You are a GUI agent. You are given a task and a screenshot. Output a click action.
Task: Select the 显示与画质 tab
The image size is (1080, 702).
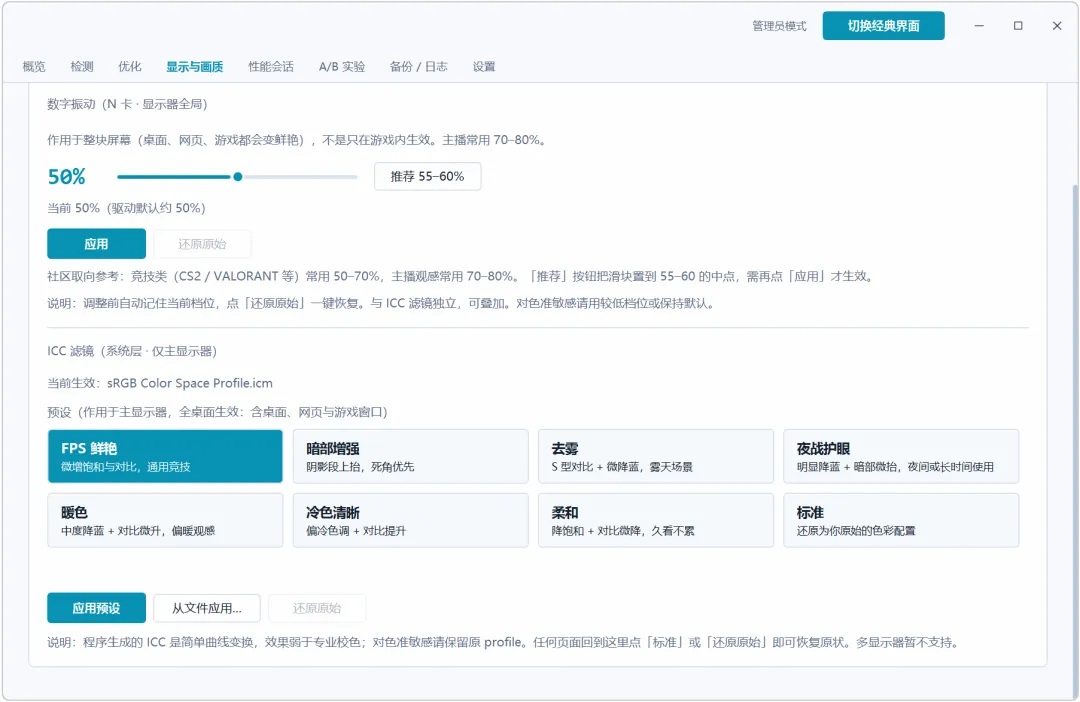pos(194,67)
